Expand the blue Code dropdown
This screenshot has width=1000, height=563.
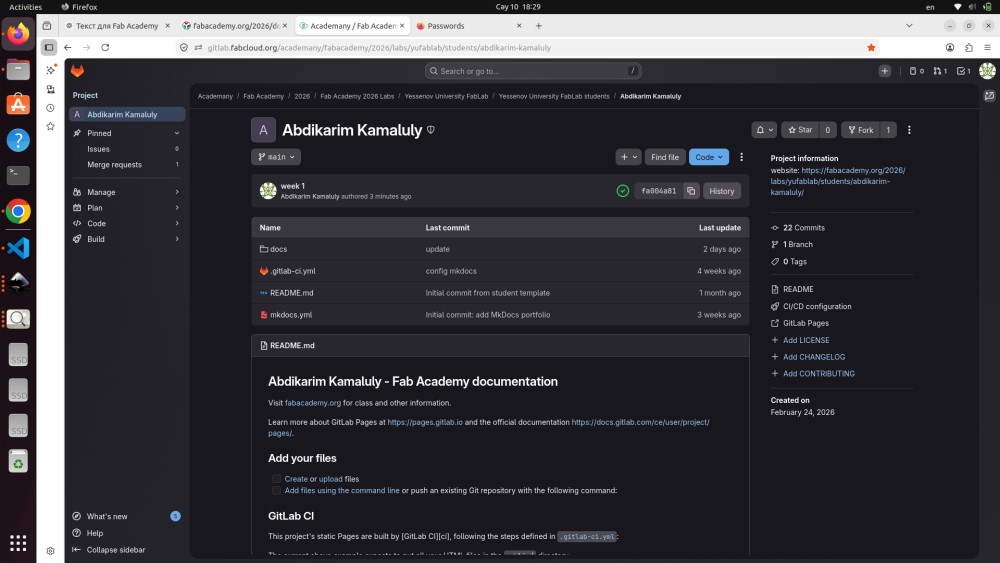click(x=708, y=157)
